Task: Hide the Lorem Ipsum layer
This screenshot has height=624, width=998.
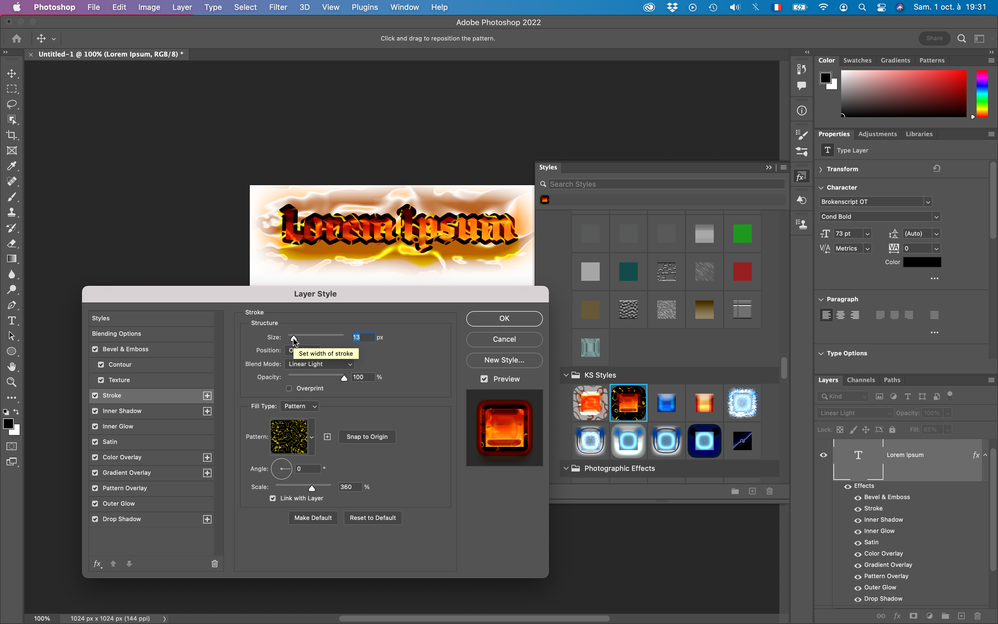Action: click(x=824, y=455)
